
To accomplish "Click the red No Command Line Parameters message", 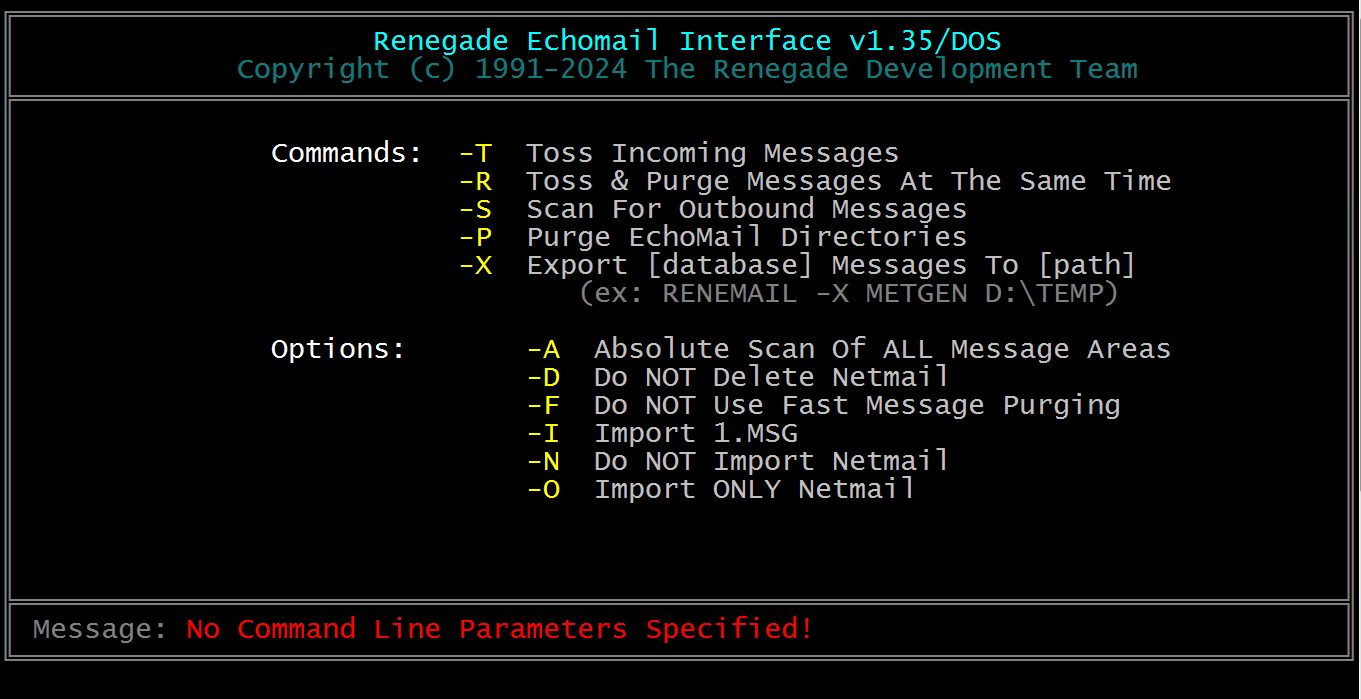I will (500, 629).
